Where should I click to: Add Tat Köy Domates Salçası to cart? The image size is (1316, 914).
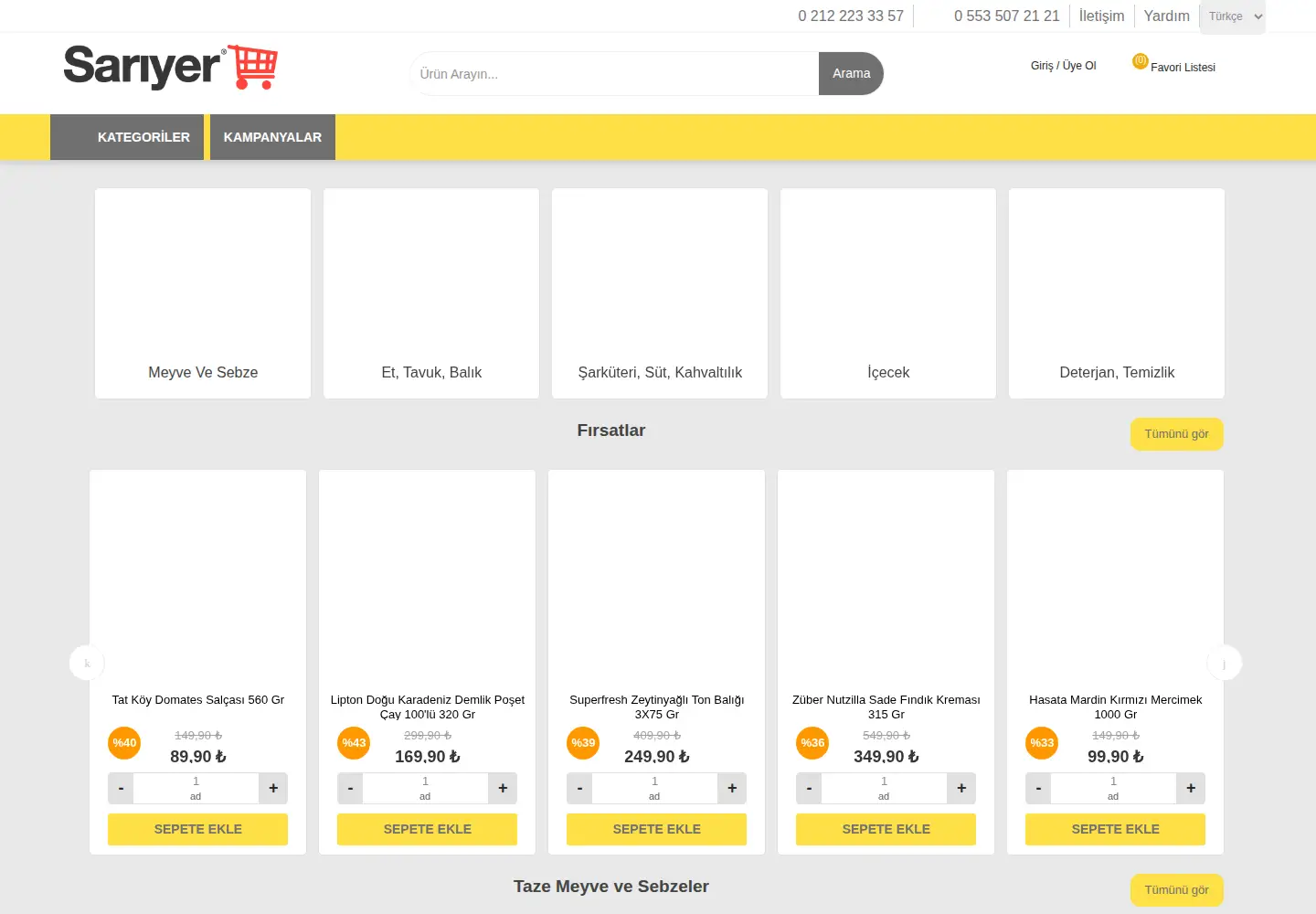click(x=198, y=829)
